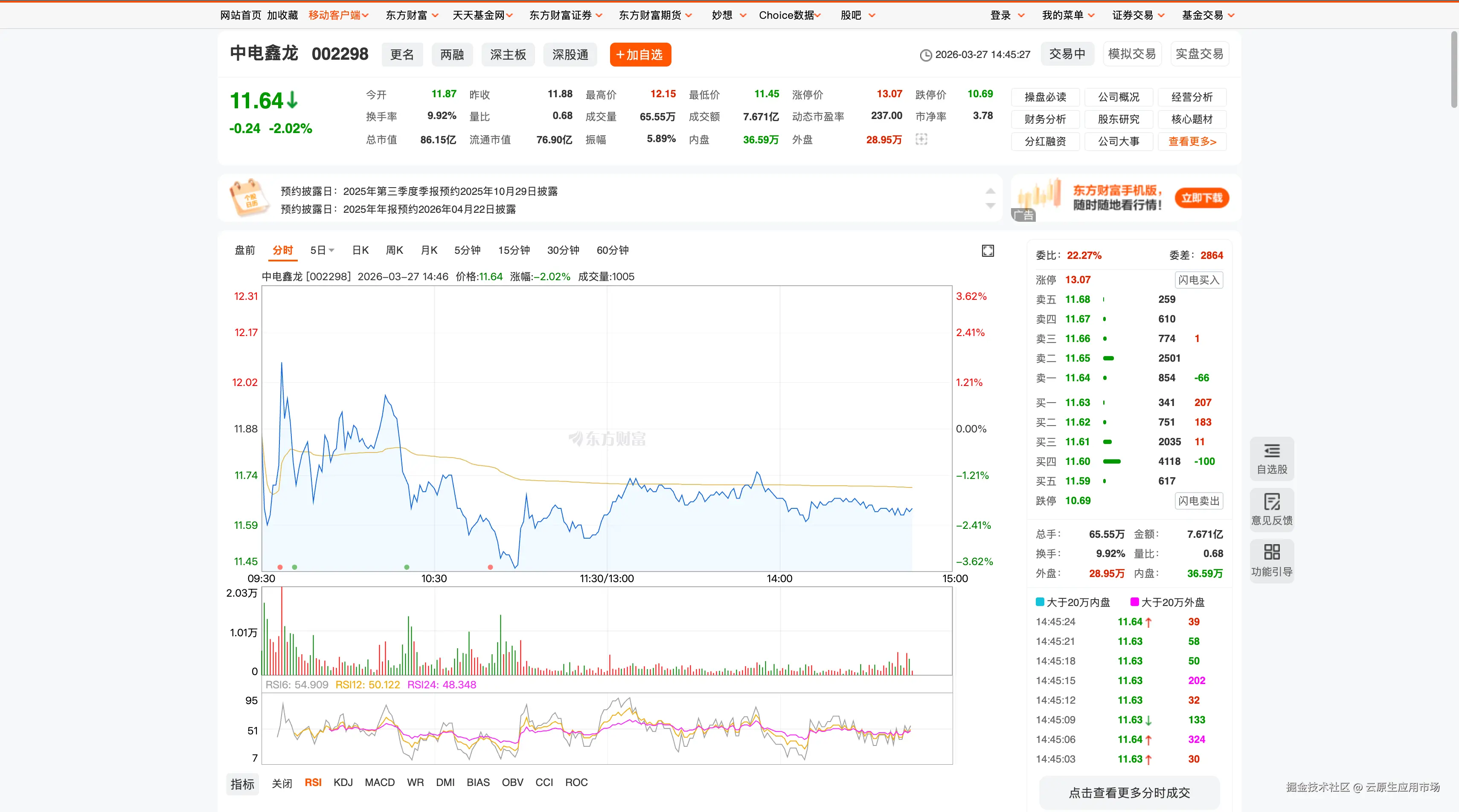
Task: Switch to the 日K chart tab
Action: click(360, 250)
